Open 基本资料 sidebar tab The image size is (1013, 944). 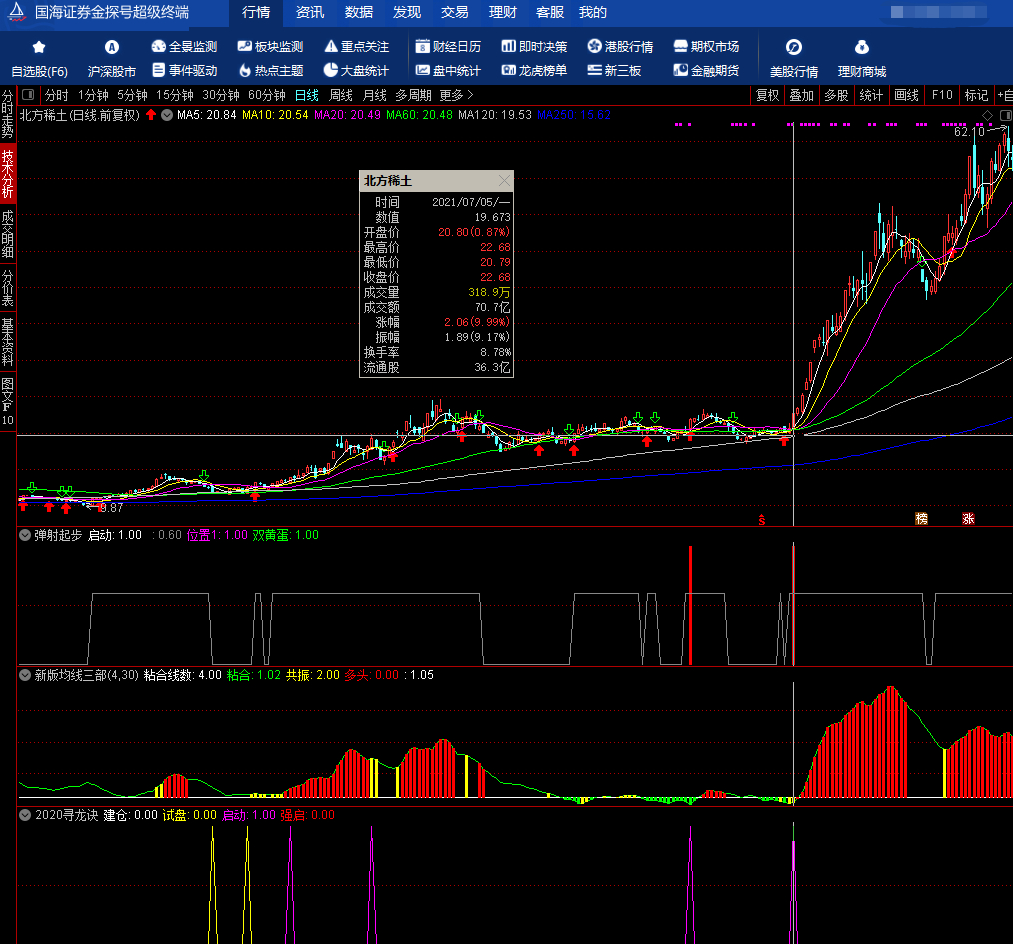[8, 341]
